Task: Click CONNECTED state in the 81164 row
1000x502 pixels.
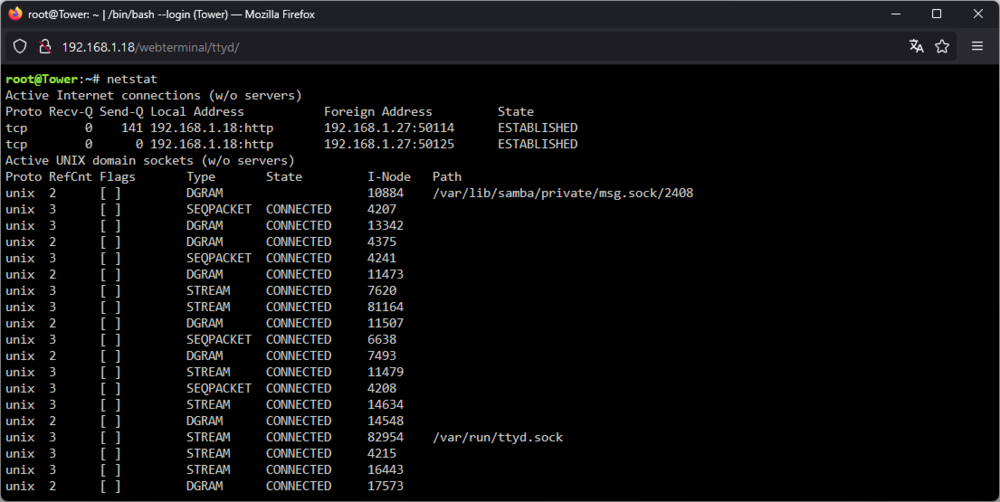Action: tap(298, 307)
